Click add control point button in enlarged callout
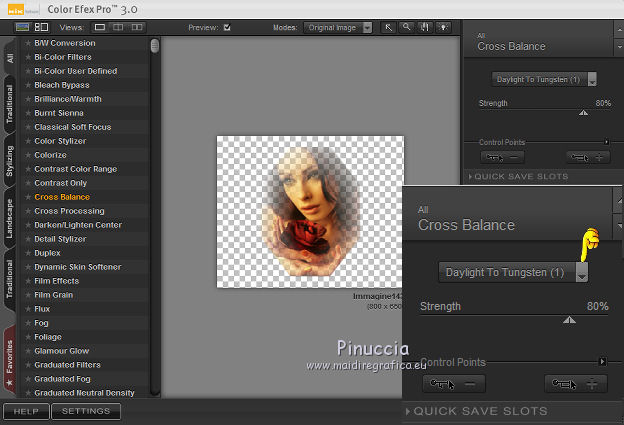 (x=576, y=384)
